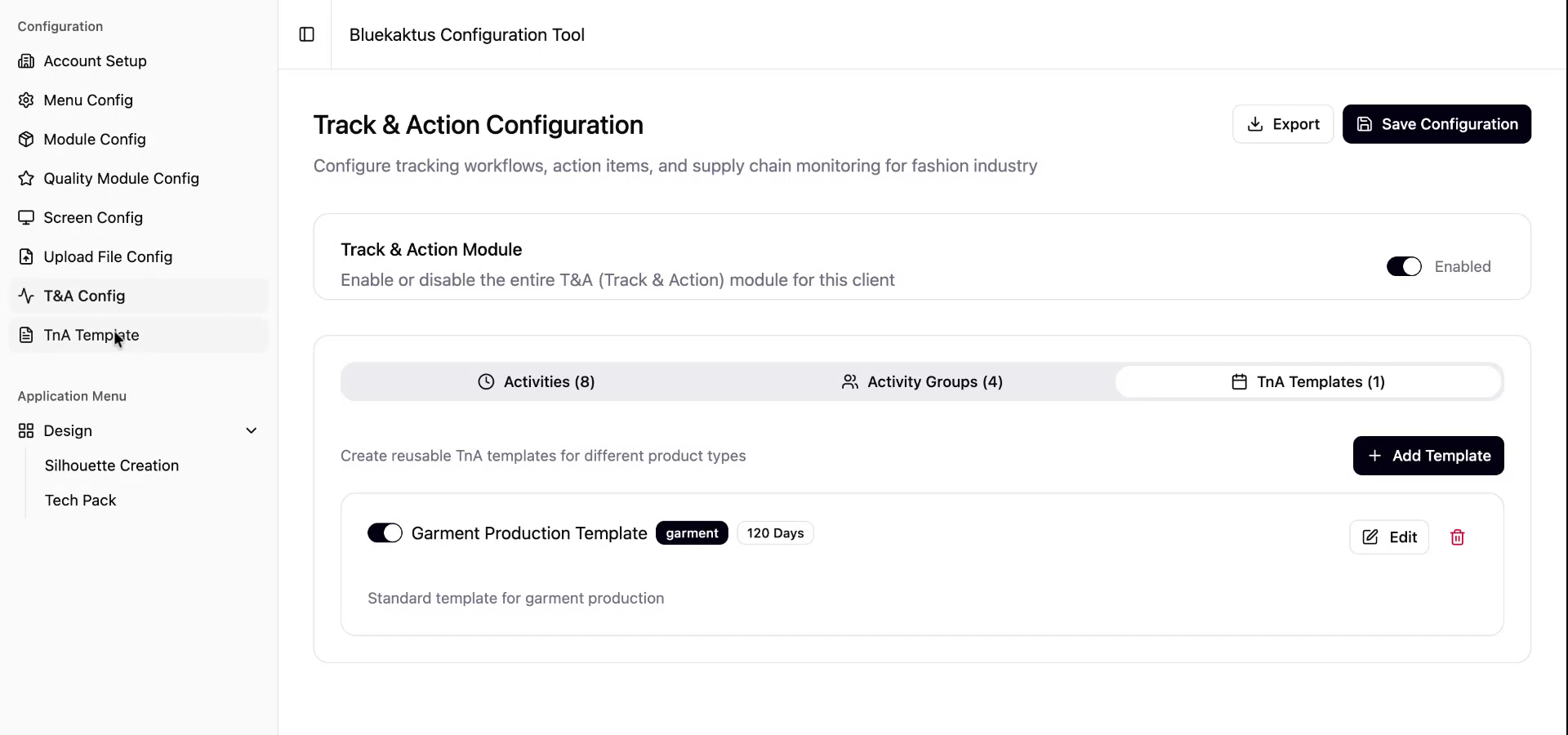Collapse the Design menu chevron
Viewport: 1568px width, 735px height.
point(252,431)
